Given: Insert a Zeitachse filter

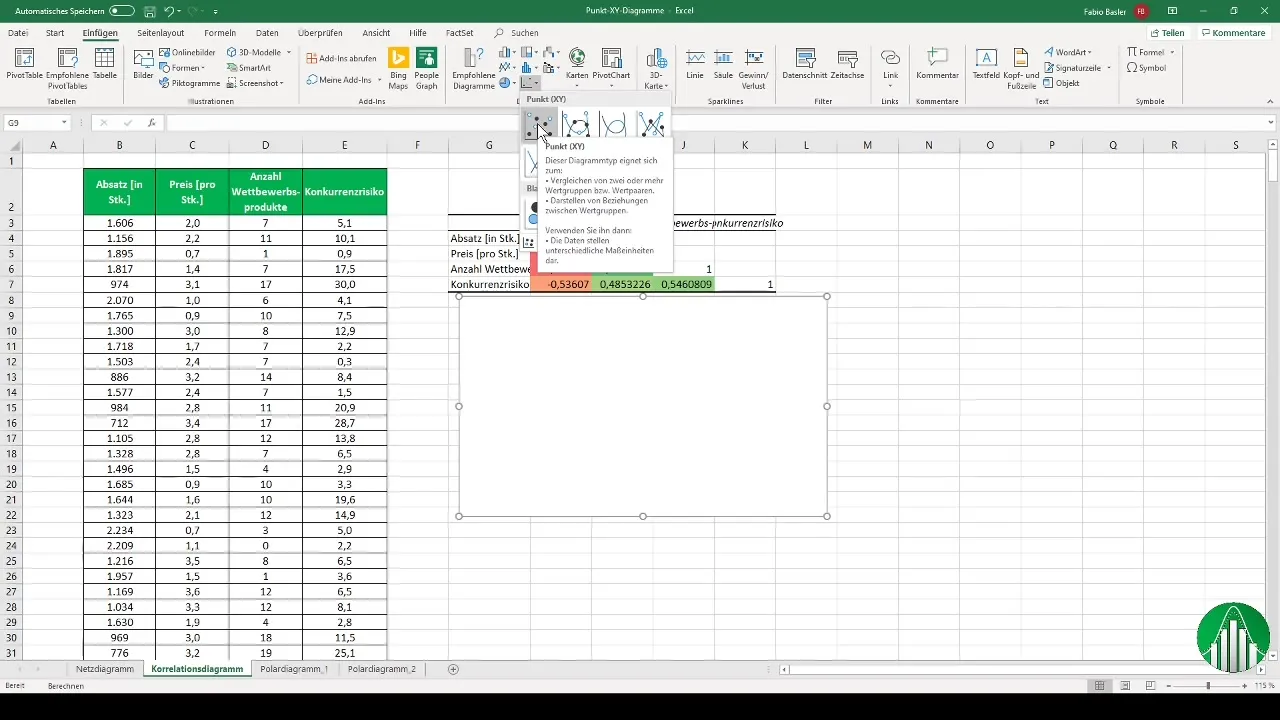Looking at the screenshot, I should point(848,66).
